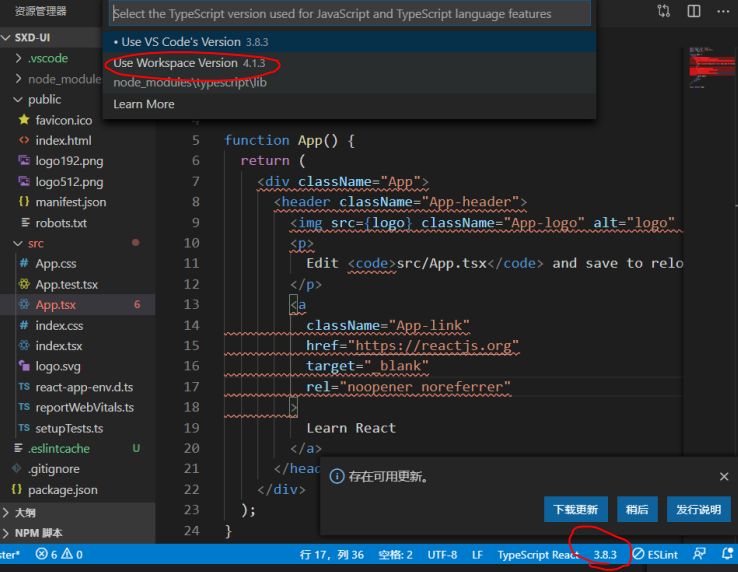Toggle ESLint status bar item
The width and height of the screenshot is (738, 572).
tap(655, 554)
